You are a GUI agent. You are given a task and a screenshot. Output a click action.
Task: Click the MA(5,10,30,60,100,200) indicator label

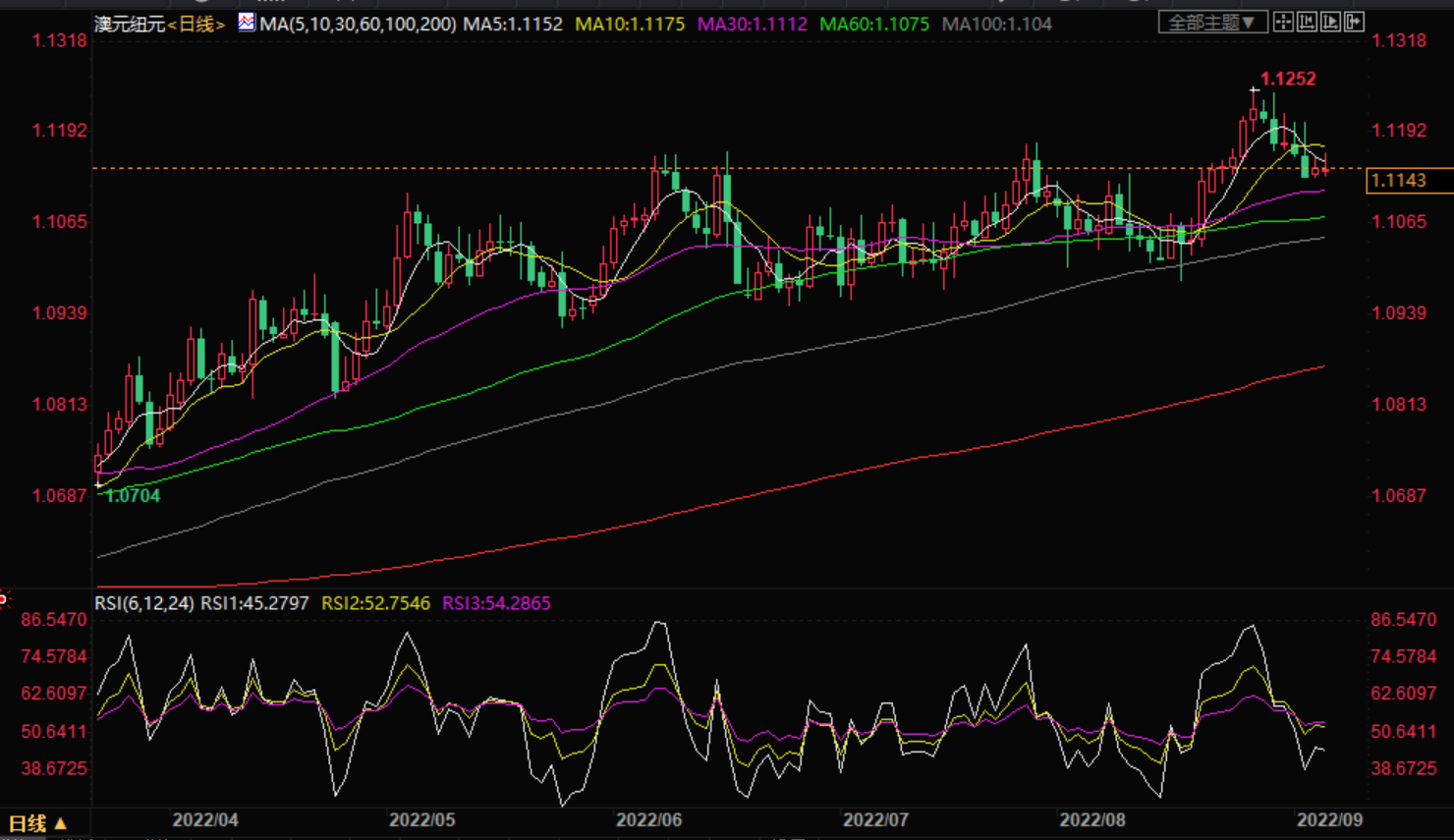[358, 24]
